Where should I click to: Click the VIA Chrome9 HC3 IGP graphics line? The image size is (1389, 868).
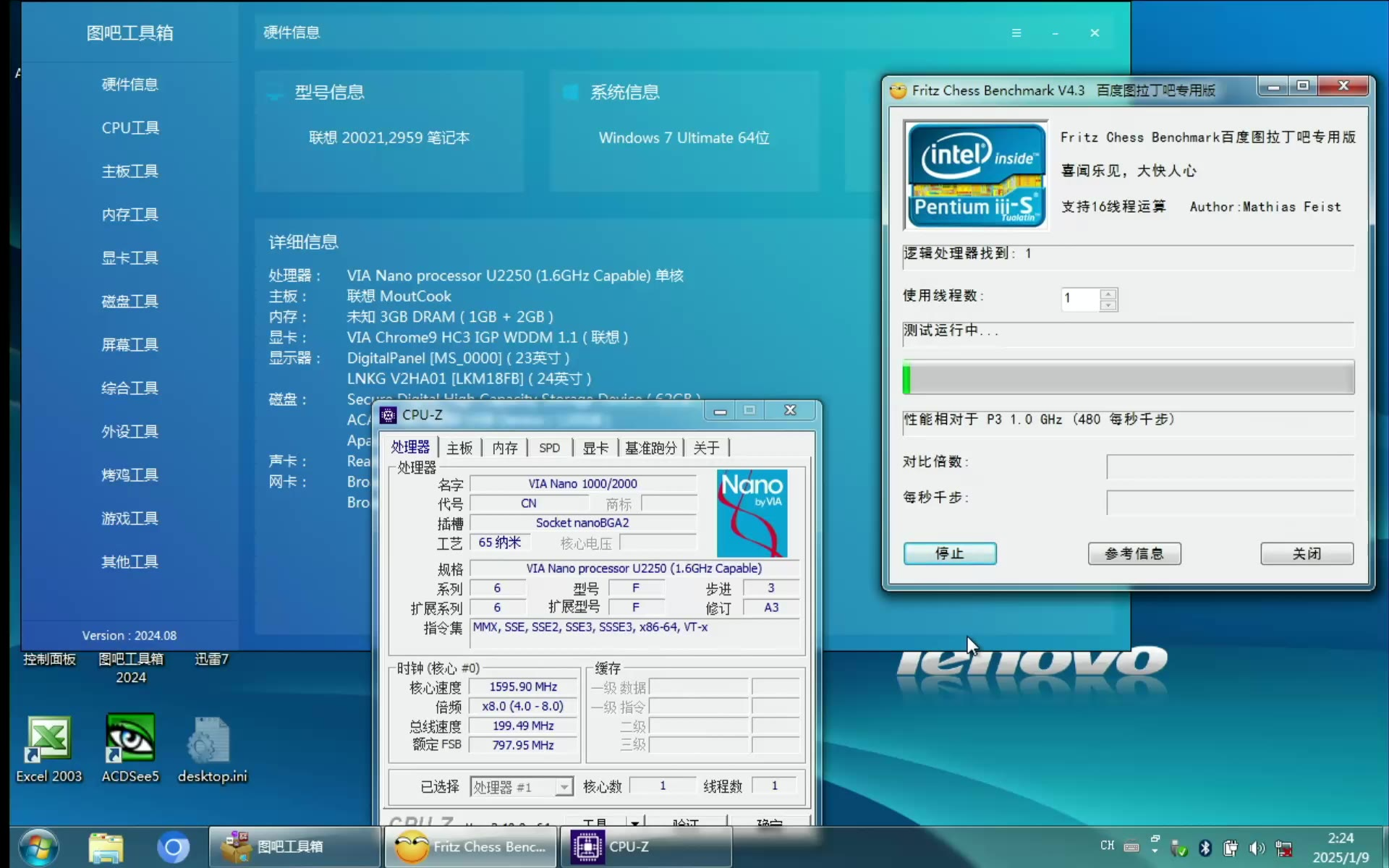487,337
